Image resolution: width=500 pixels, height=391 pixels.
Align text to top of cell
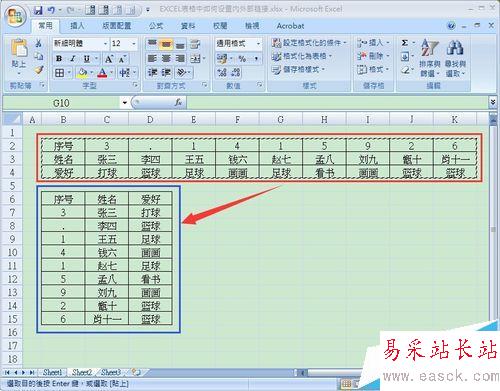pos(152,43)
